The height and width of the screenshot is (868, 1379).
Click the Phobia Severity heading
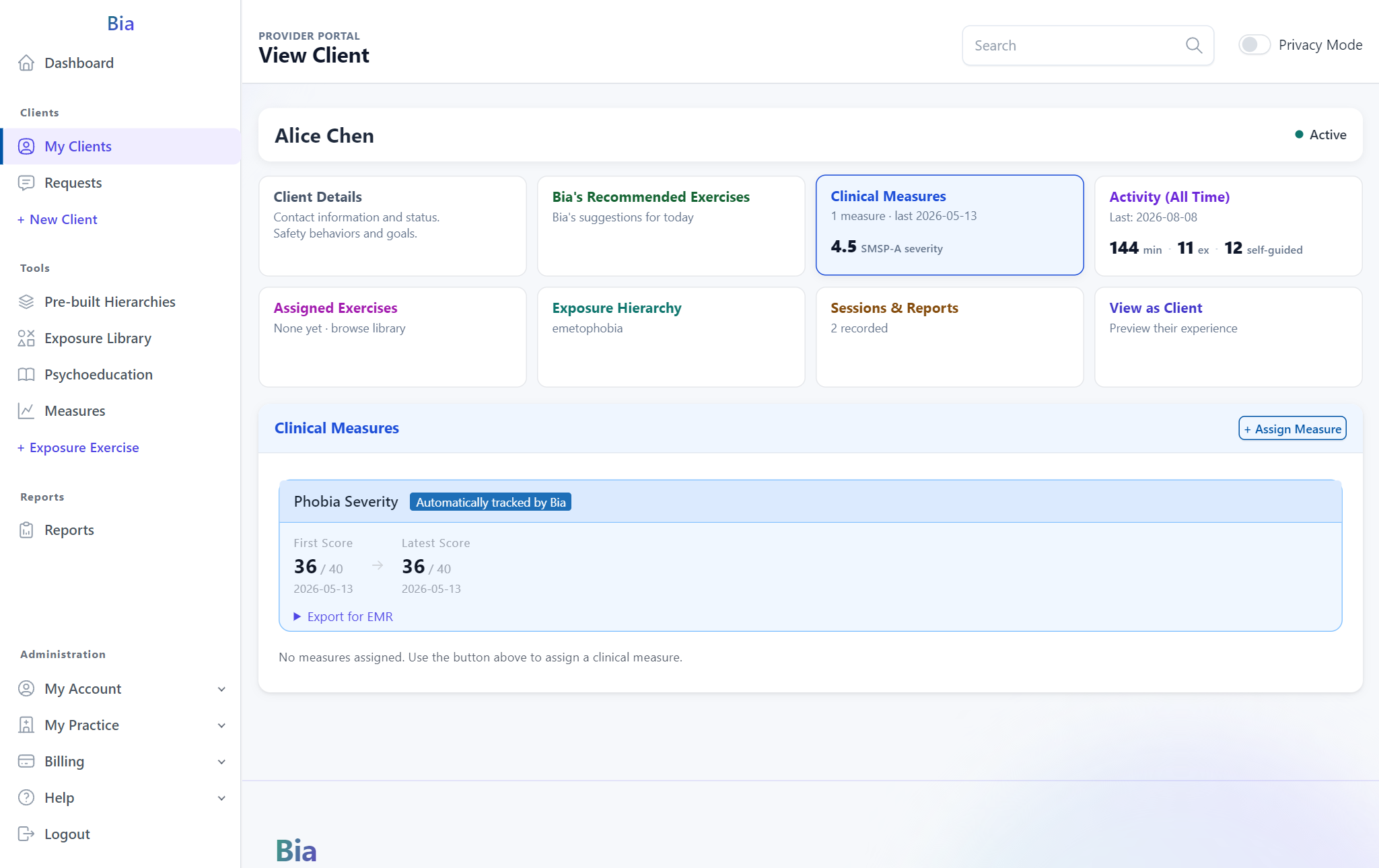[346, 502]
